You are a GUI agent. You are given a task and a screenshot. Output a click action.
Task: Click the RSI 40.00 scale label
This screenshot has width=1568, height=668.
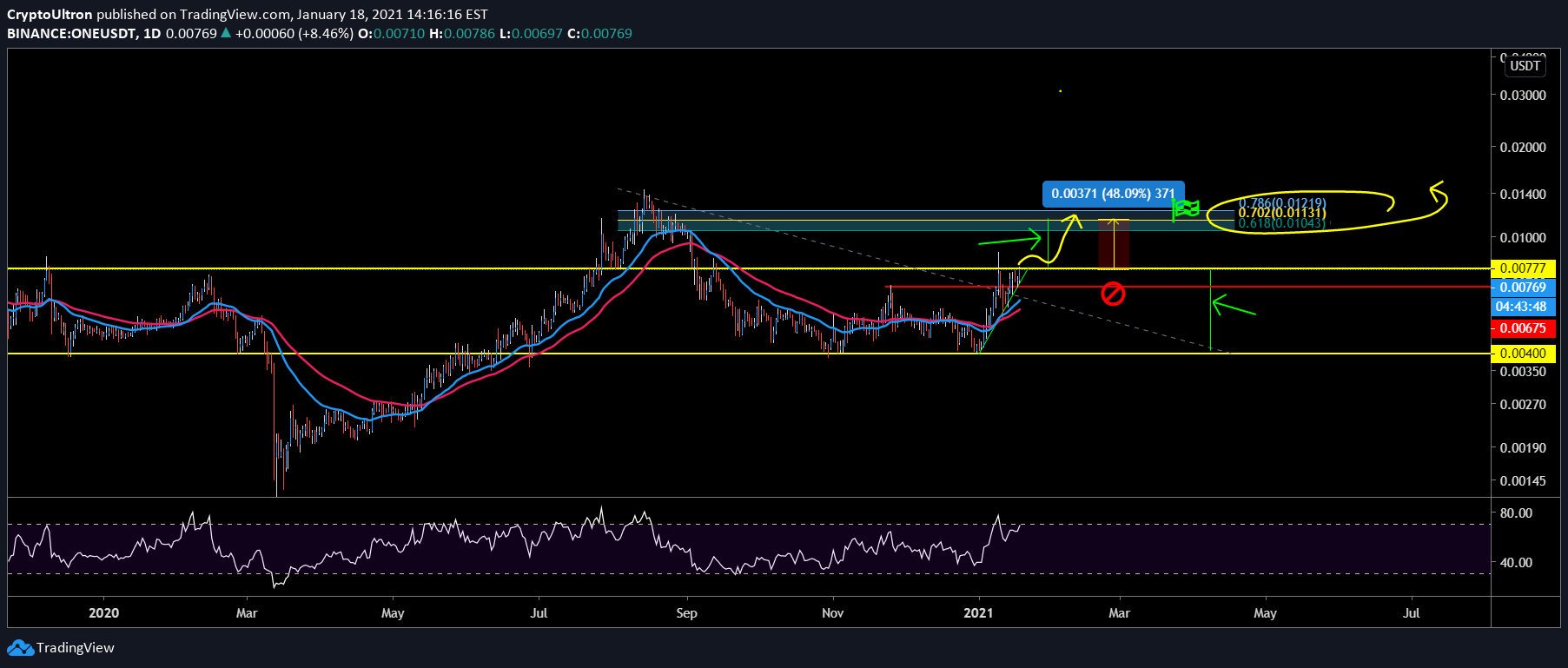(x=1516, y=562)
